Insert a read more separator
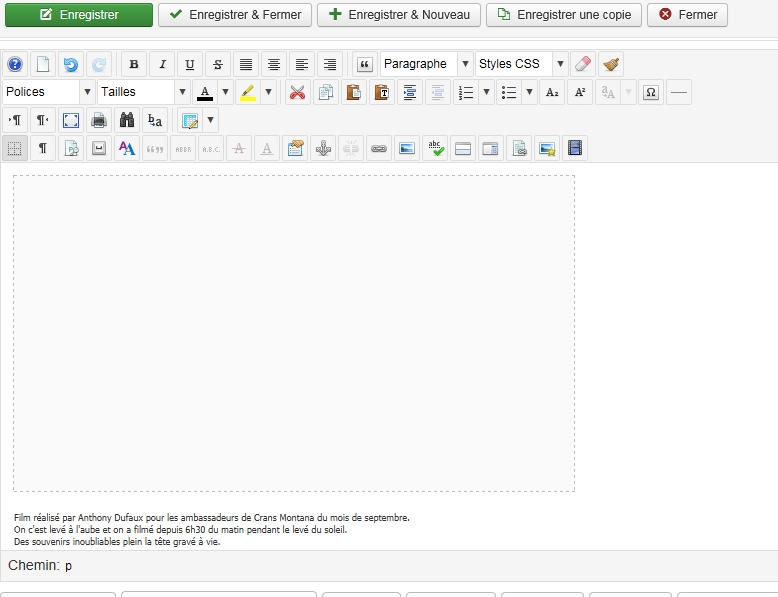Viewport: 778px width, 597px height. (490, 148)
